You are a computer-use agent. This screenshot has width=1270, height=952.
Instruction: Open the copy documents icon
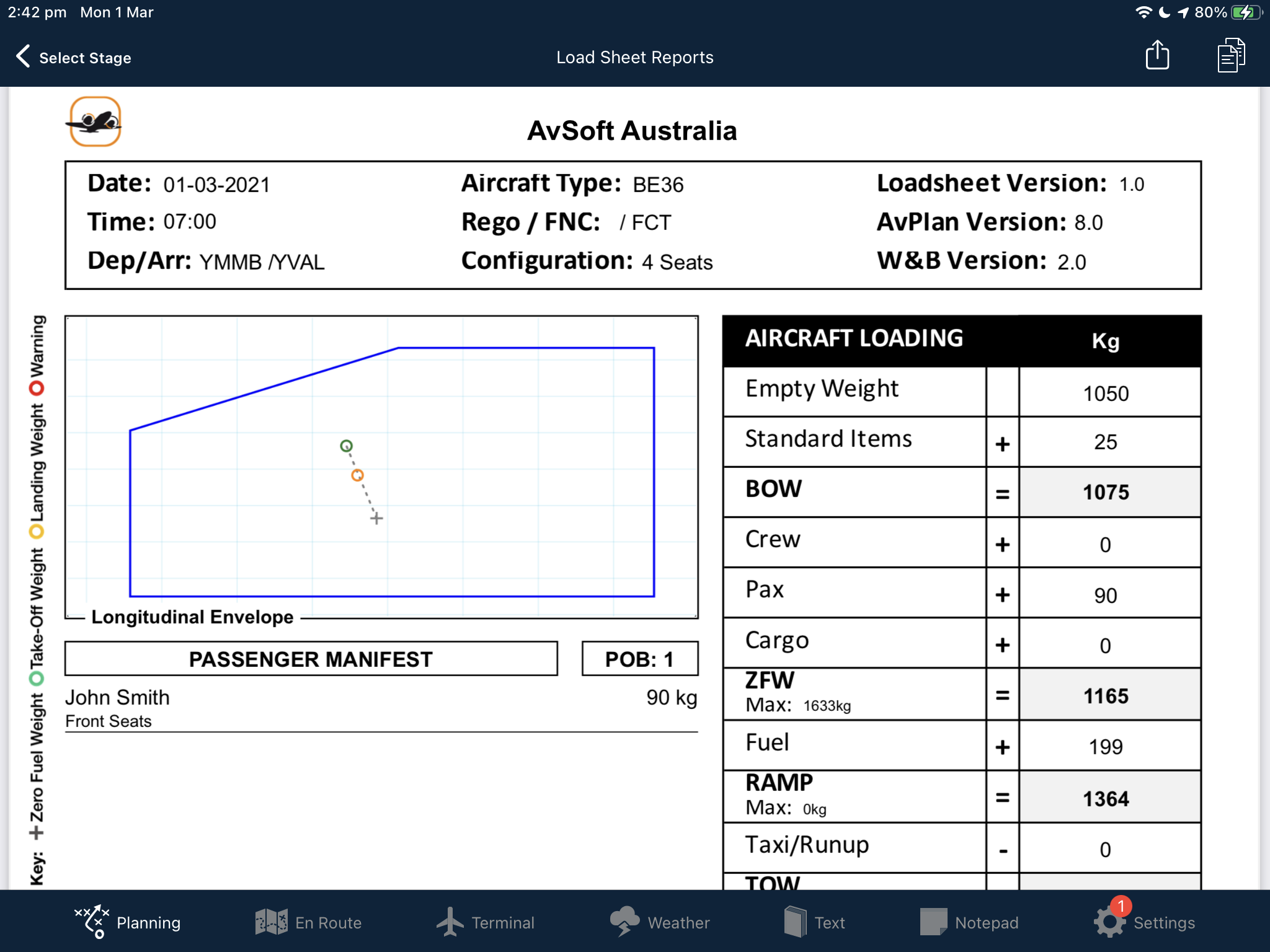1231,55
